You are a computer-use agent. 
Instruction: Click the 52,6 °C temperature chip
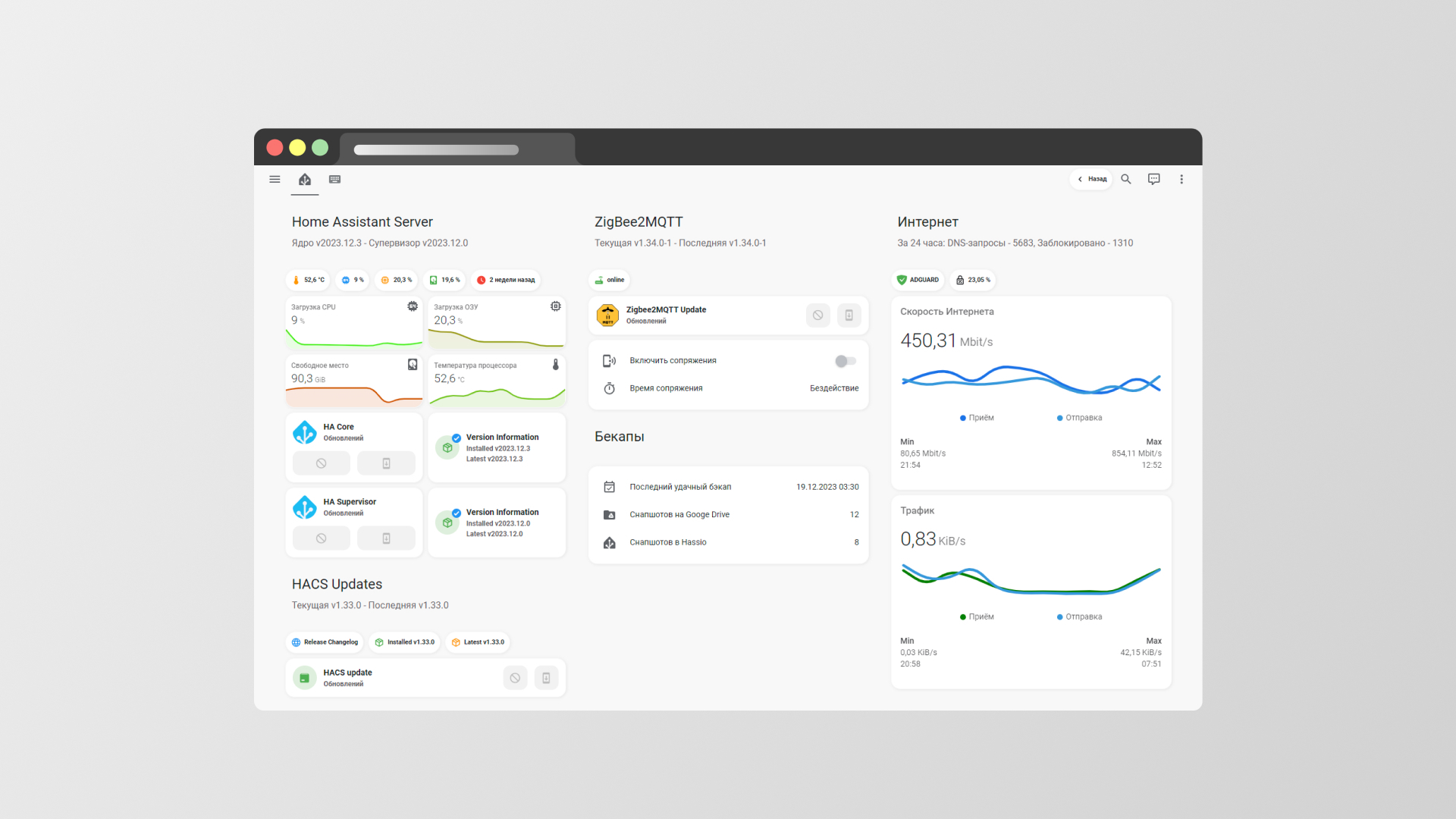click(x=308, y=280)
